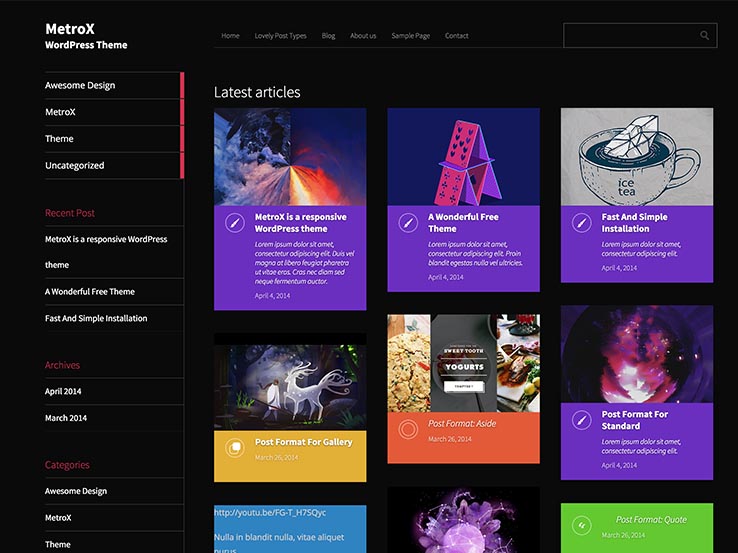Open Lovely Post Types menu
This screenshot has width=738, height=553.
pos(281,36)
